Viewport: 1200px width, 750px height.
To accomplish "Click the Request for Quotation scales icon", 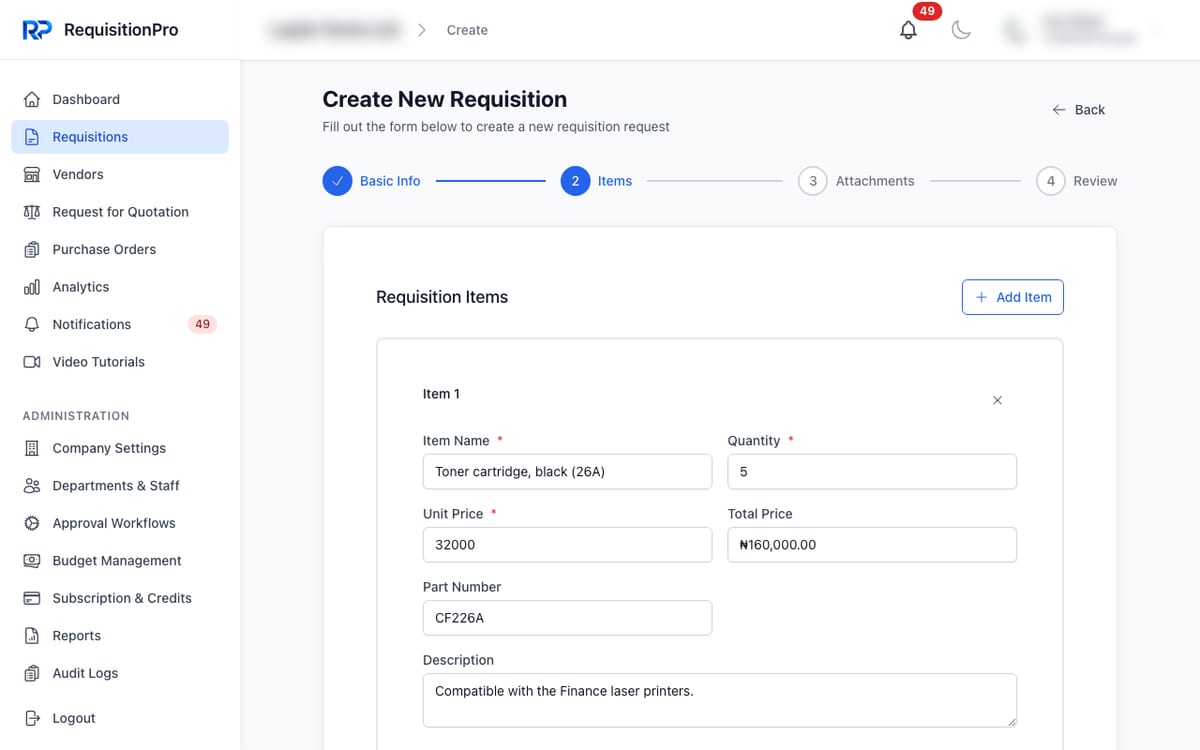I will [x=32, y=212].
